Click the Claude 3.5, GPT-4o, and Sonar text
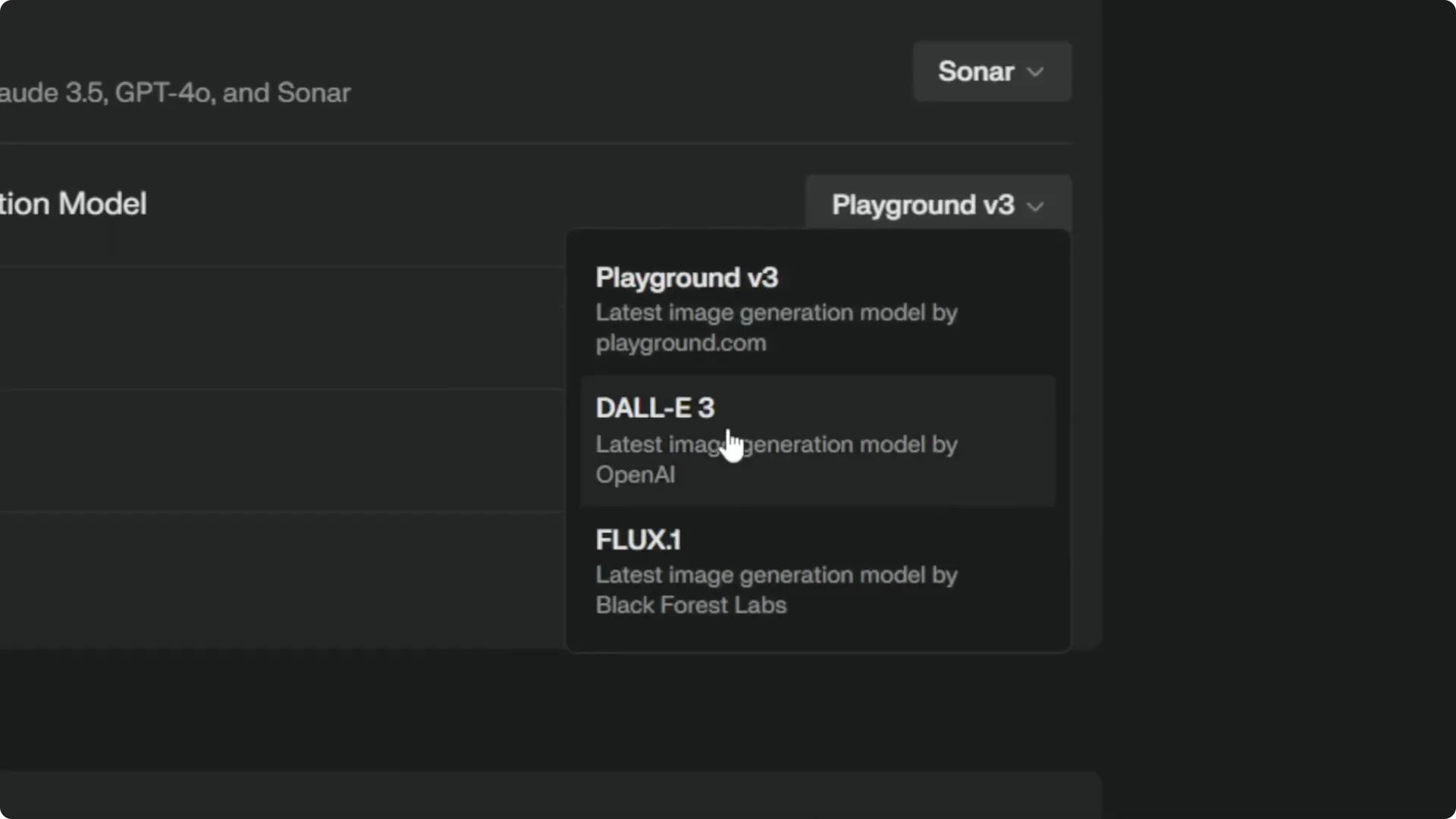The height and width of the screenshot is (819, 1456). click(x=175, y=92)
